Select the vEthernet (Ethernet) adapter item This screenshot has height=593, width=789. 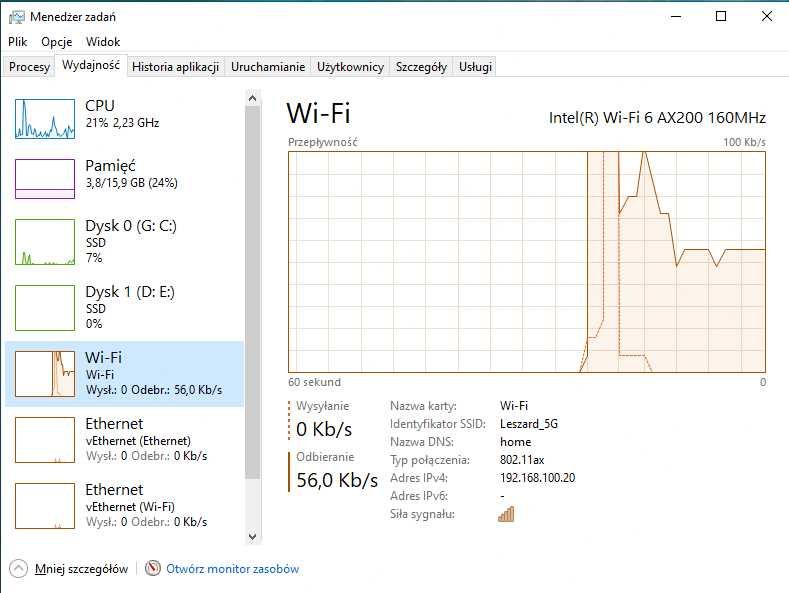(x=124, y=439)
